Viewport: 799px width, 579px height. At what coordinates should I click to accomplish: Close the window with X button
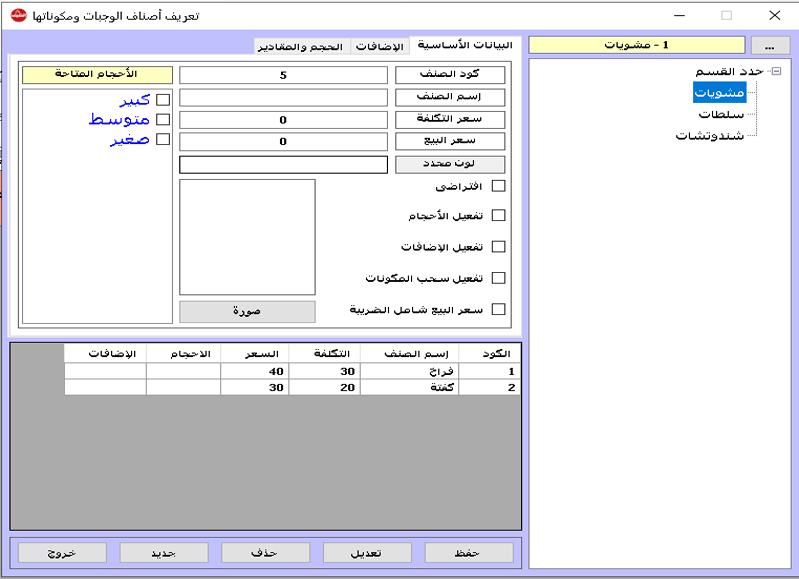click(775, 15)
